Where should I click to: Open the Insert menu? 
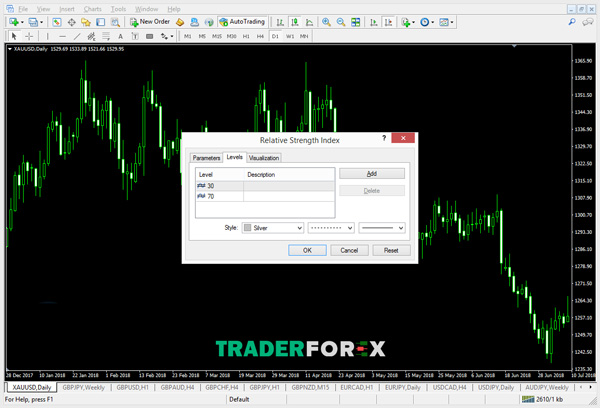[67, 9]
